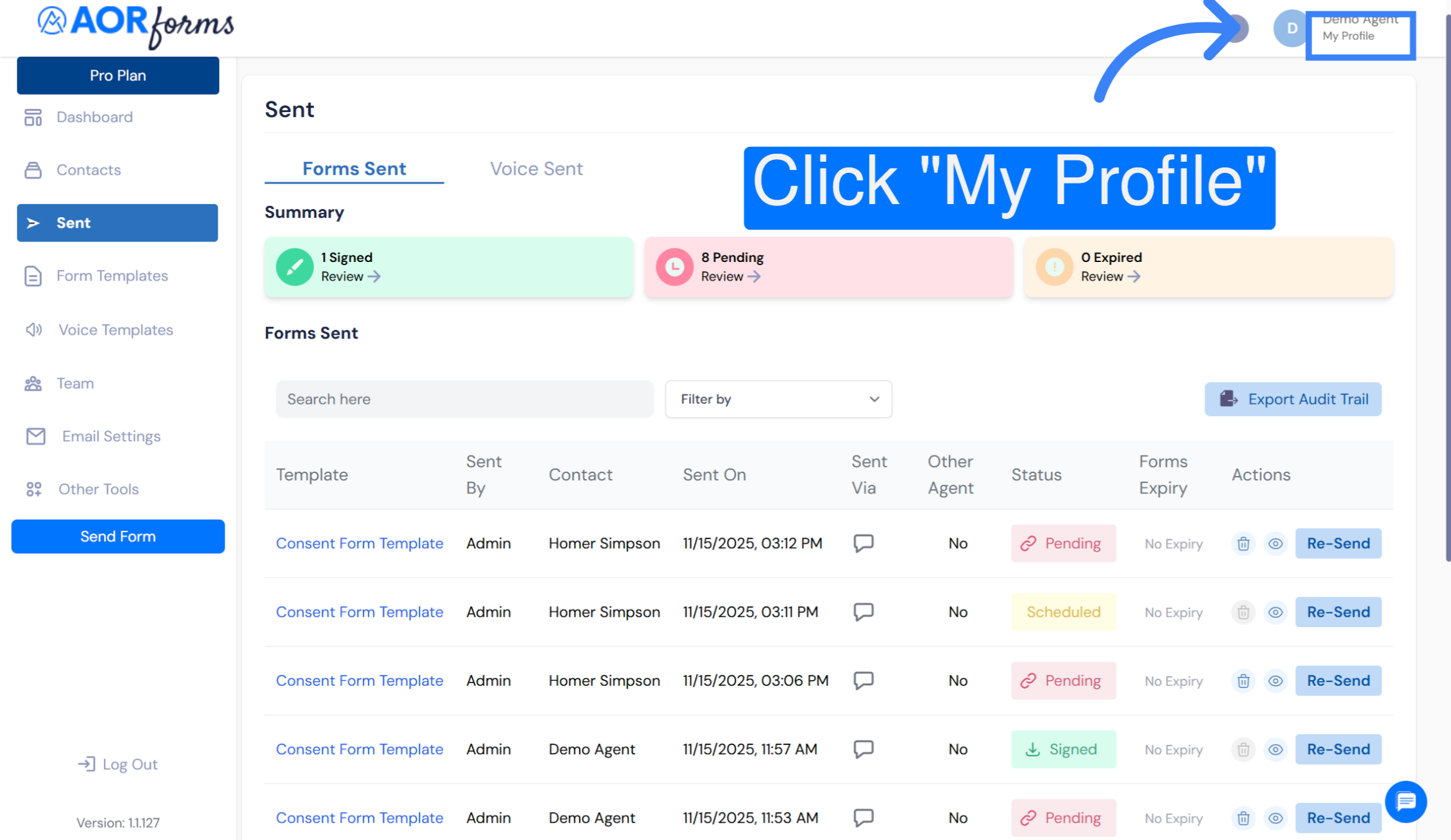Image resolution: width=1451 pixels, height=840 pixels.
Task: Select the Team sidebar icon
Action: (x=34, y=383)
